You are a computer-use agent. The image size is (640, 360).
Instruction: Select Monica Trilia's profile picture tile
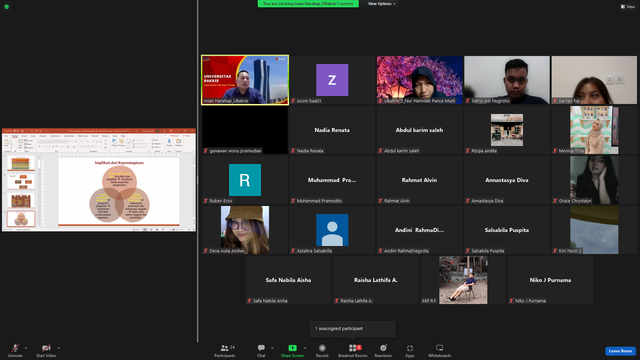[594, 130]
